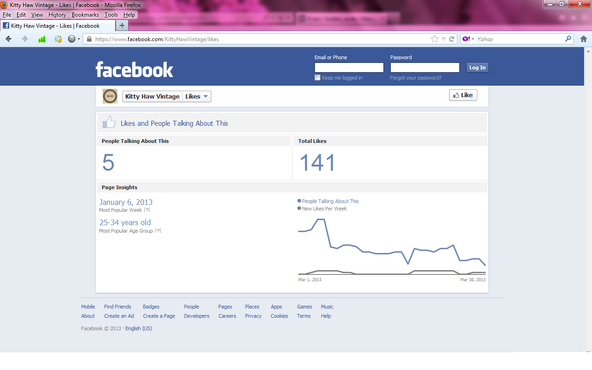The height and width of the screenshot is (370, 592).
Task: Open the History menu
Action: click(x=57, y=15)
